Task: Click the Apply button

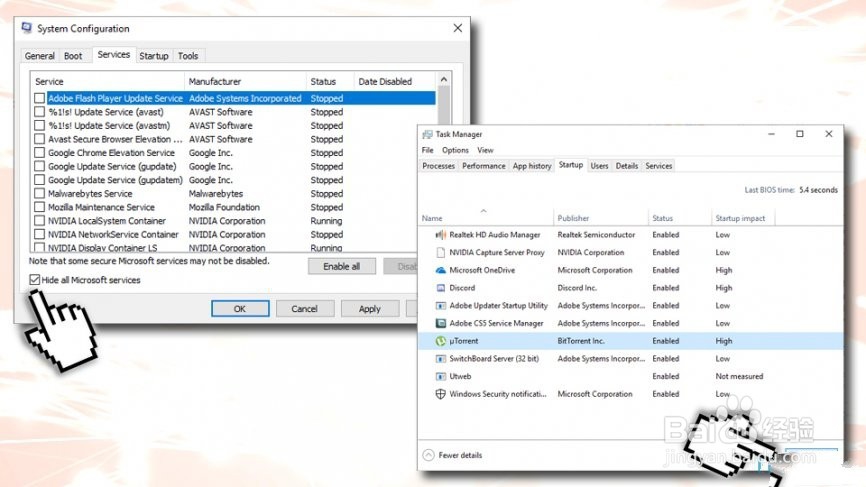Action: tap(369, 309)
